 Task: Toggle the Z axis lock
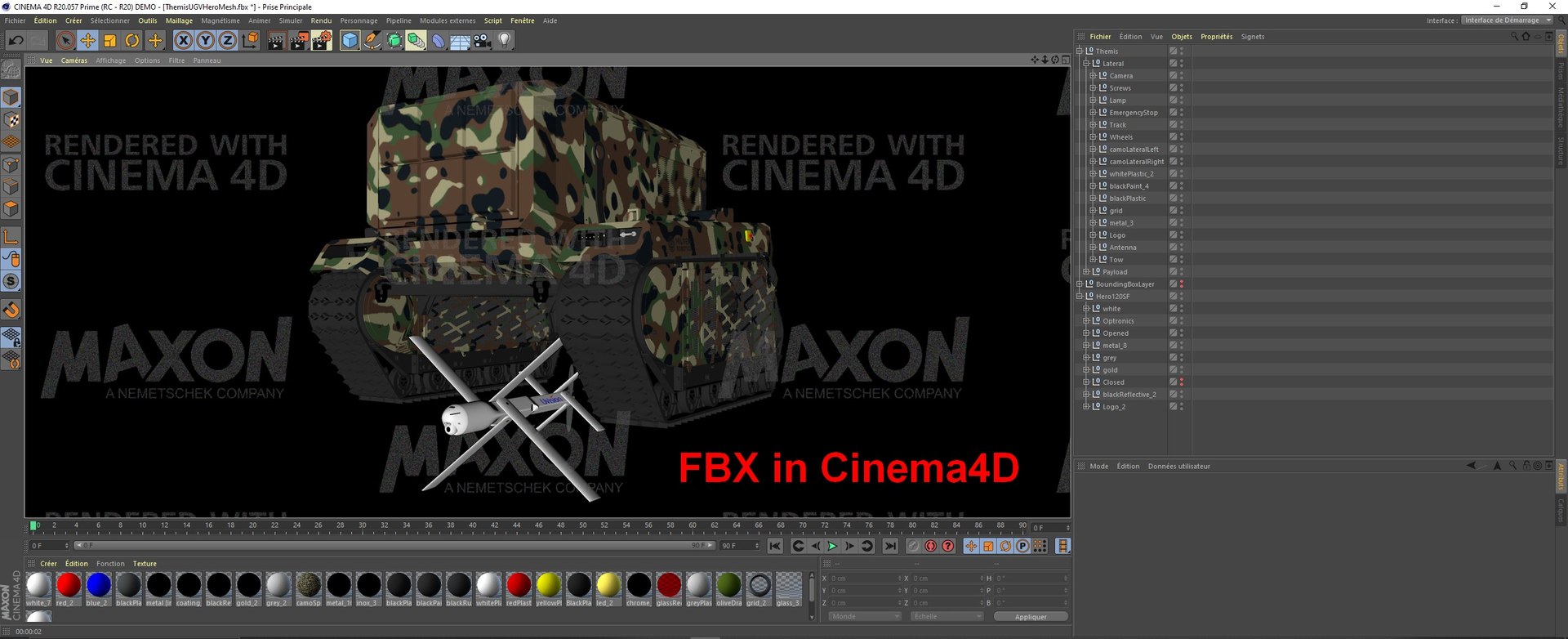coord(227,40)
